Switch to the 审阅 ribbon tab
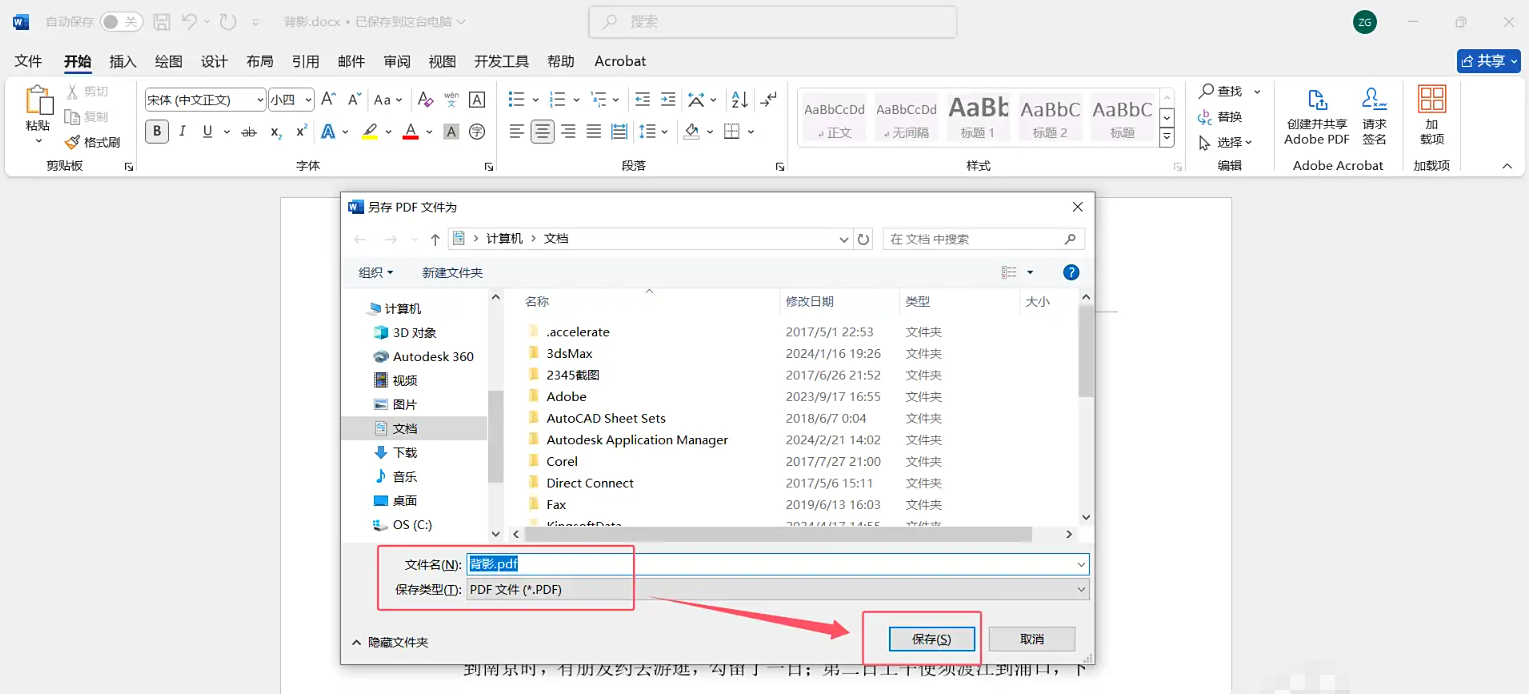Viewport: 1529px width, 694px height. pos(396,61)
